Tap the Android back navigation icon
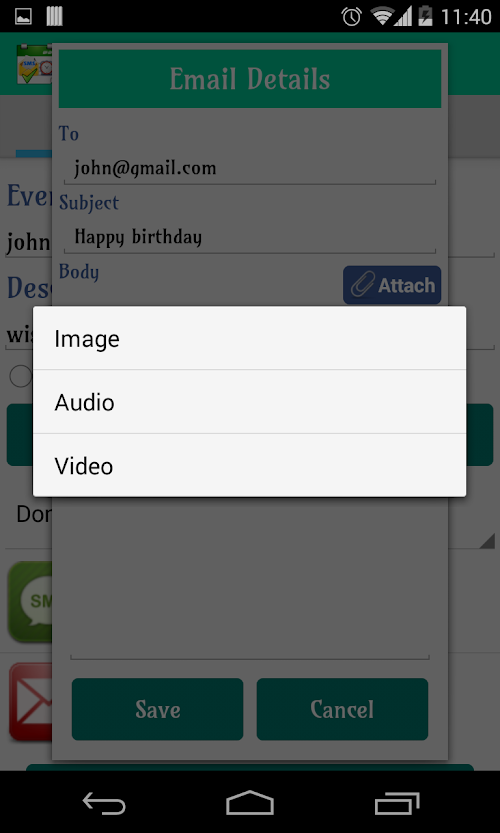This screenshot has height=833, width=500. tap(104, 803)
